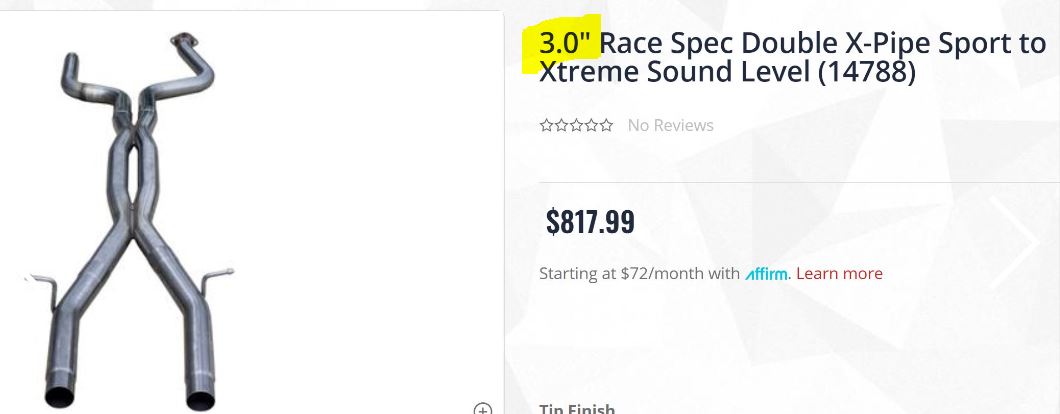Click the magnifier zoom icon below product image

point(483,408)
